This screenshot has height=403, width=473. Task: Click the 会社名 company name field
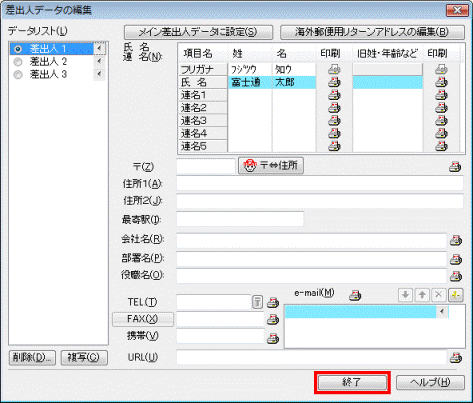(311, 241)
